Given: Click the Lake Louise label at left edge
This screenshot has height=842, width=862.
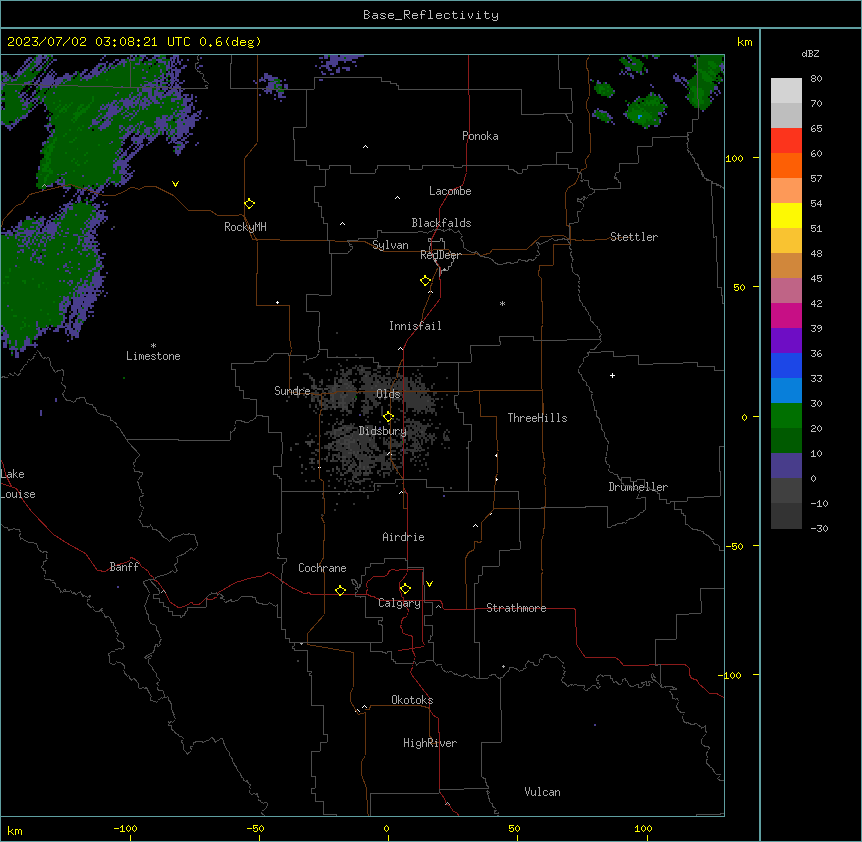Looking at the screenshot, I should (18, 484).
